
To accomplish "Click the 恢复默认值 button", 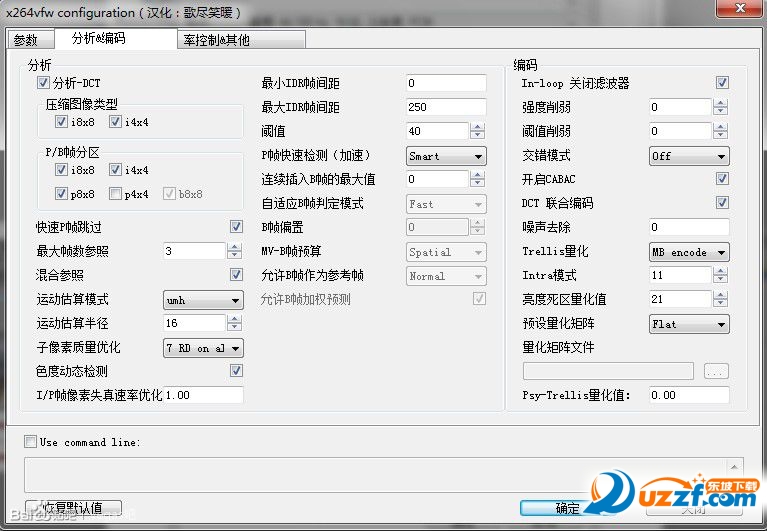I will (x=73, y=508).
